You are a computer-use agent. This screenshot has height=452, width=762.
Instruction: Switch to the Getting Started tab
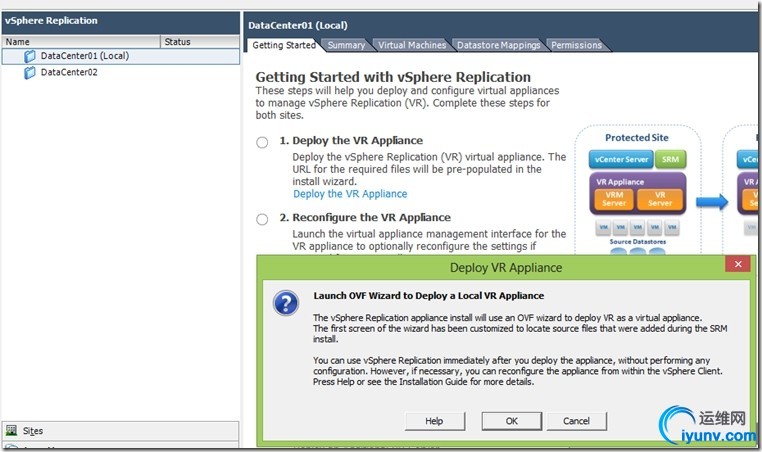pyautogui.click(x=284, y=45)
